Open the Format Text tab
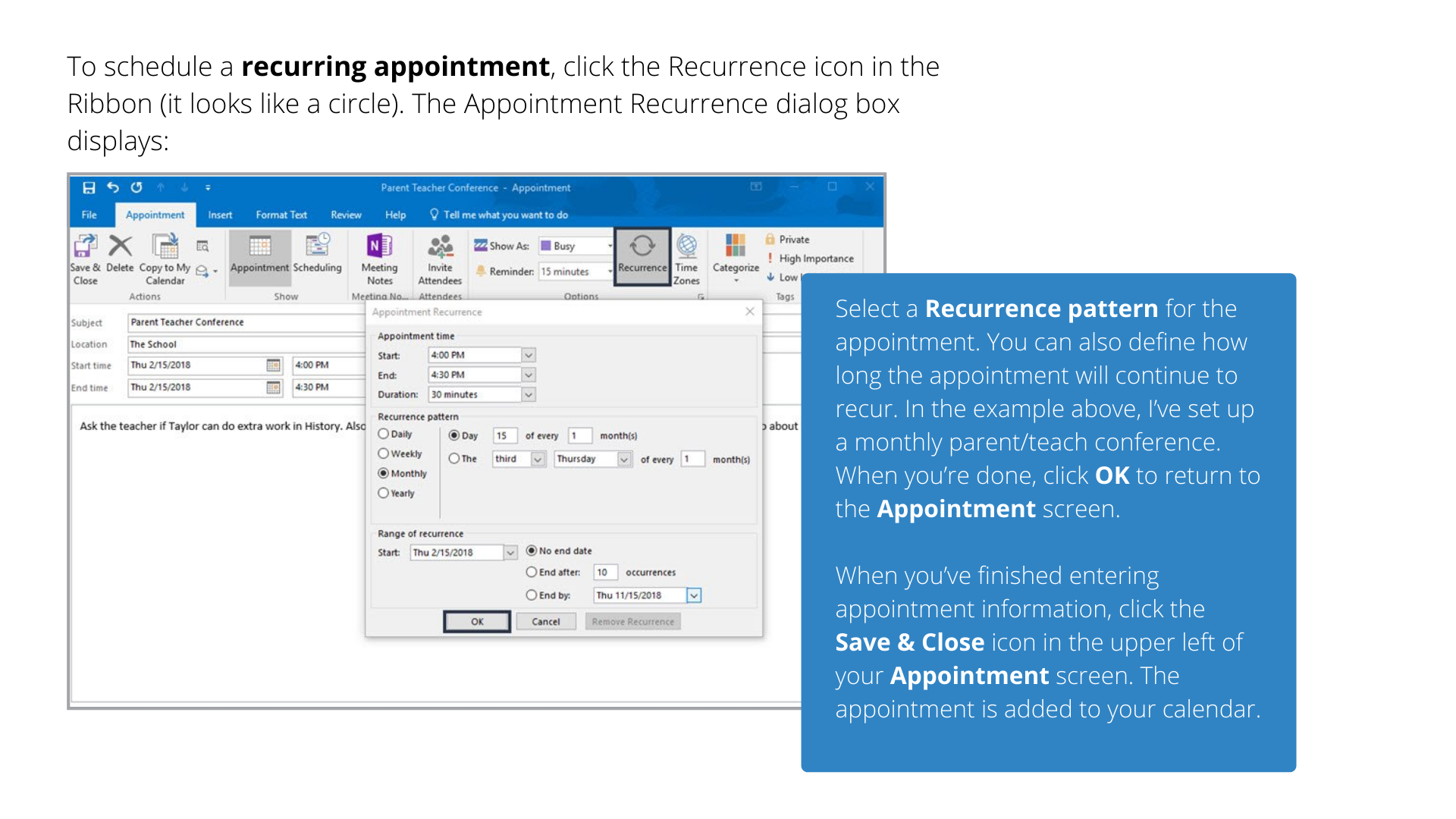This screenshot has width=1456, height=819. [281, 215]
